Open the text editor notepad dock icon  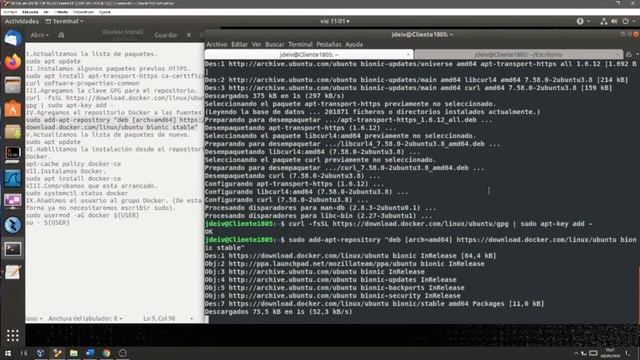pos(13,272)
